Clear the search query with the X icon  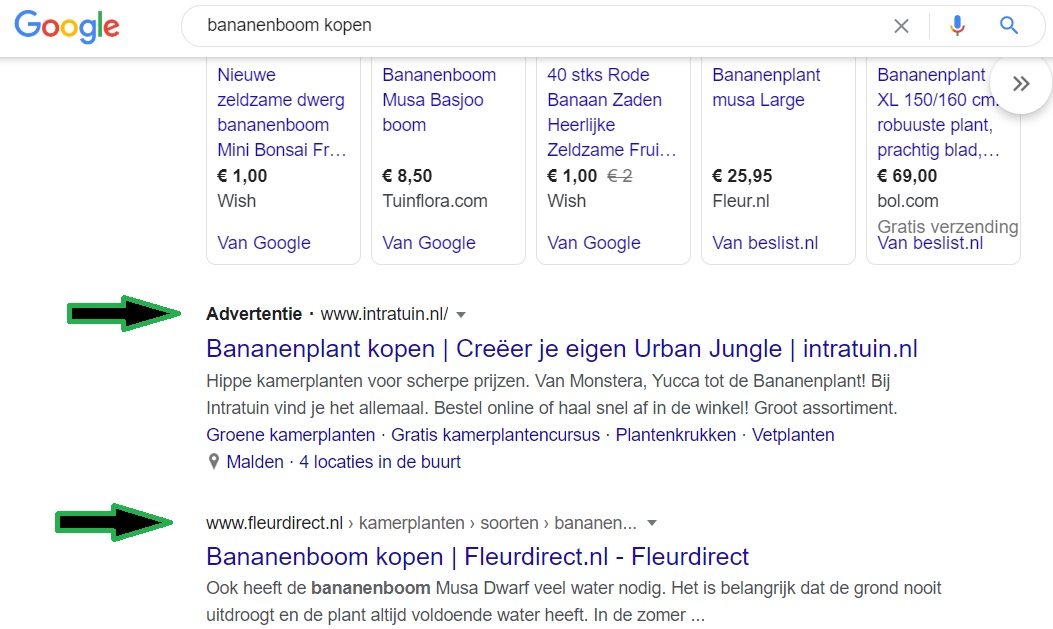(x=901, y=26)
